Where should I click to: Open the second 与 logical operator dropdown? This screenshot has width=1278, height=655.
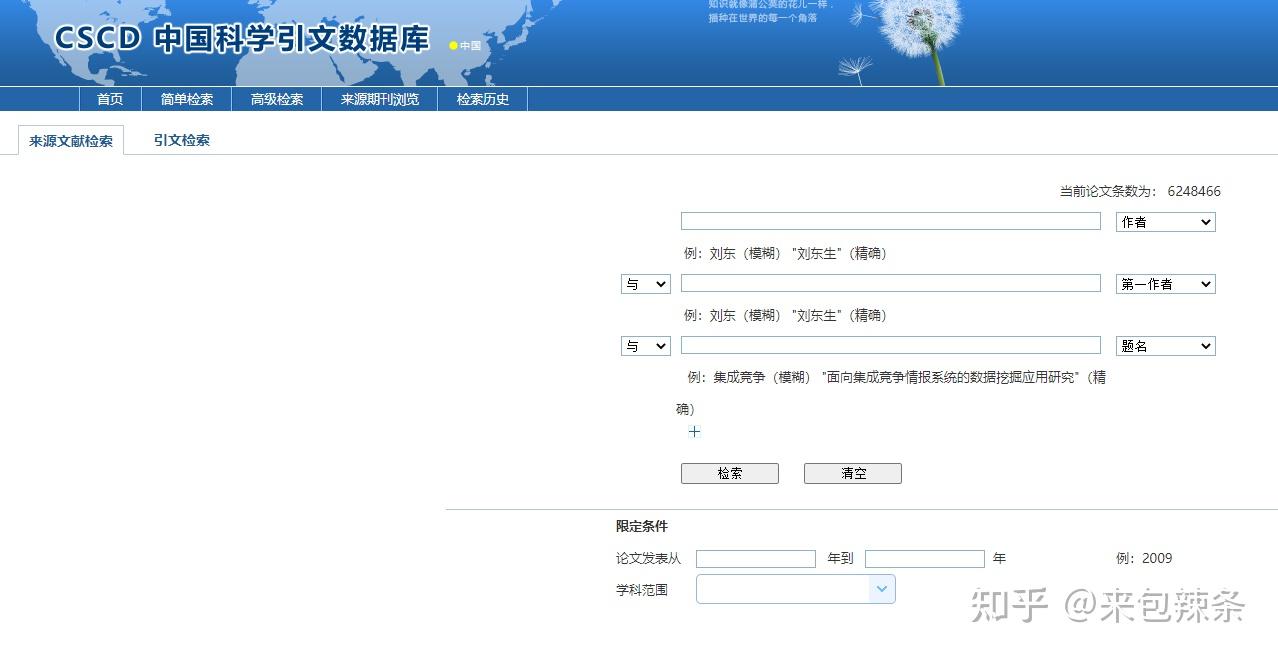pyautogui.click(x=645, y=345)
